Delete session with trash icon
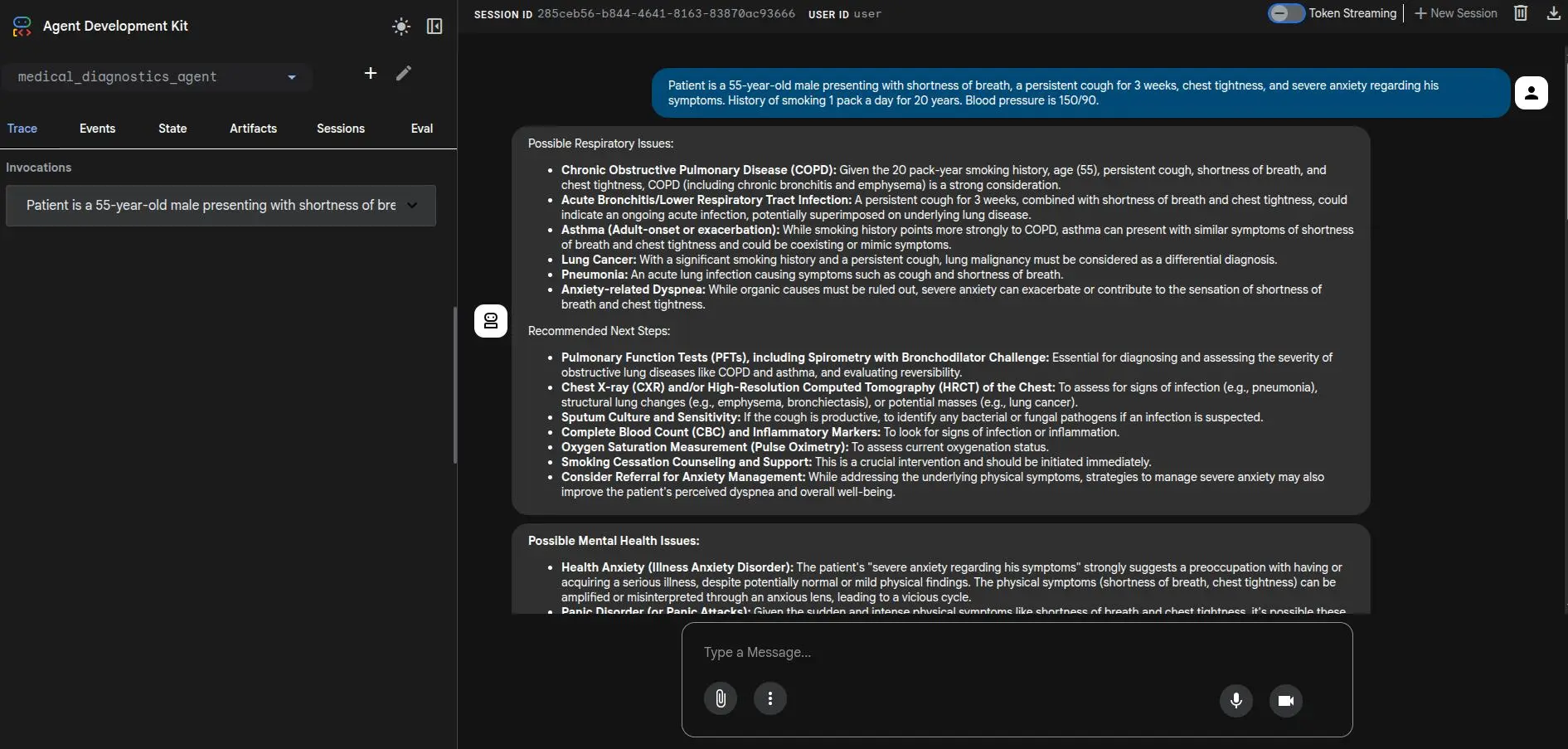 point(1521,13)
